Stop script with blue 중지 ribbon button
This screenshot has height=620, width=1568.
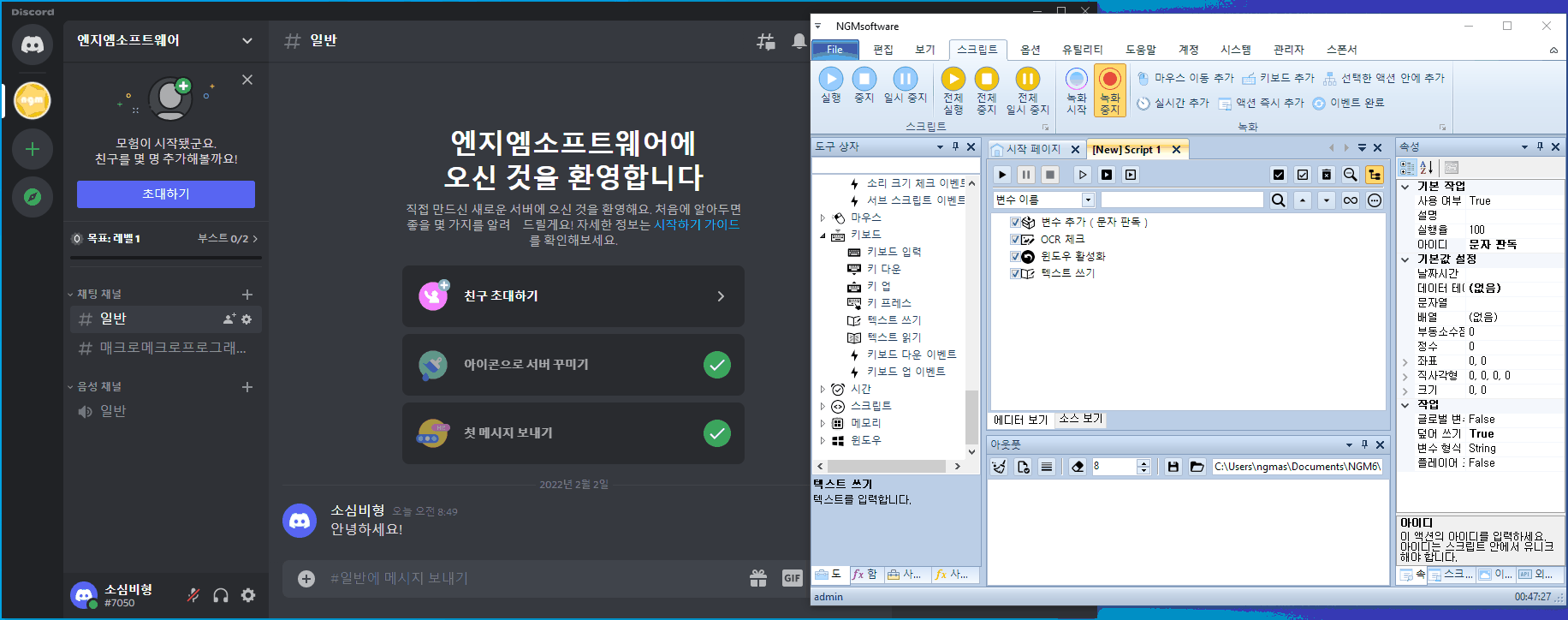[x=864, y=86]
